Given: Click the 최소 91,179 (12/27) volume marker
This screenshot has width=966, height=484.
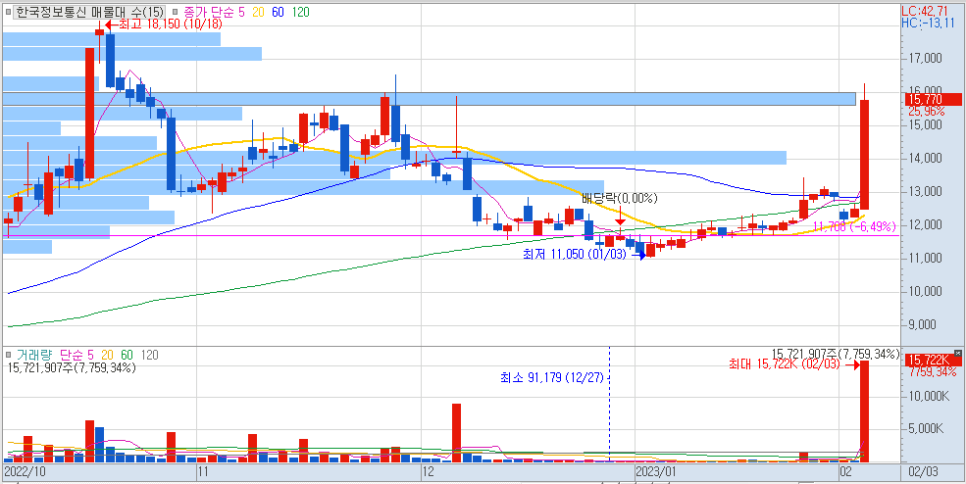Looking at the screenshot, I should click(x=551, y=377).
